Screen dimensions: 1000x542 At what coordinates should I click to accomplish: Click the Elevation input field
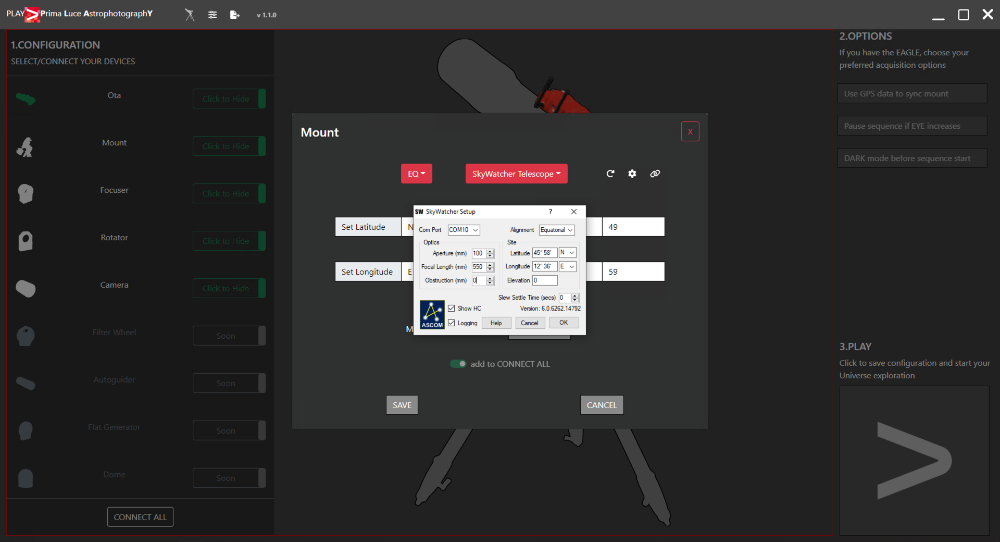[x=545, y=281]
